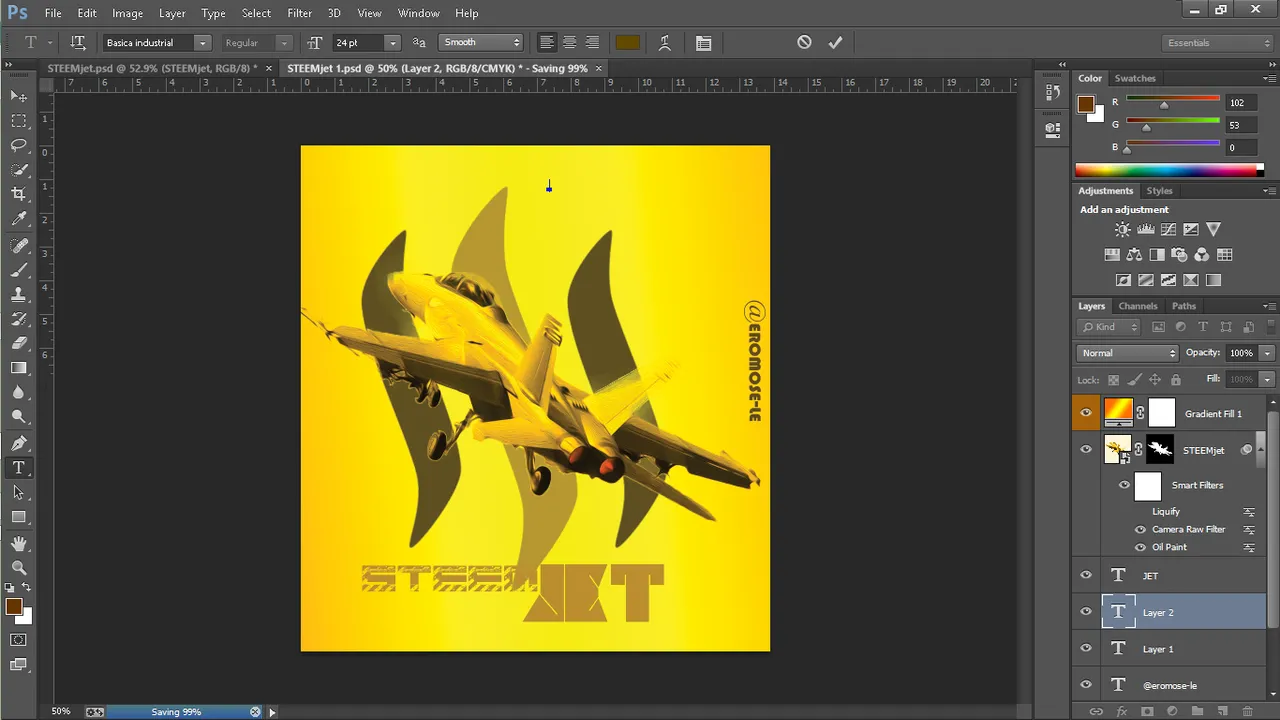Select the Crop tool
This screenshot has width=1280, height=720.
point(19,194)
